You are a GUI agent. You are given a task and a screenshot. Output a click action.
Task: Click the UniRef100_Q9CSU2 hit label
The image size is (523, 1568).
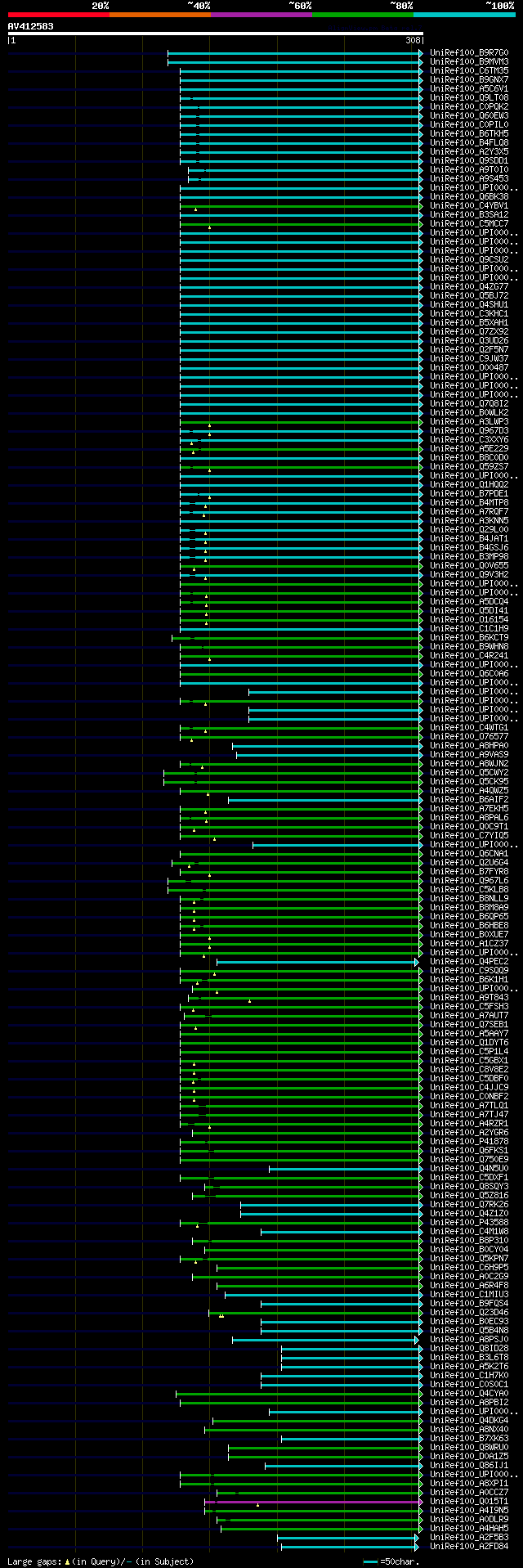(x=469, y=259)
